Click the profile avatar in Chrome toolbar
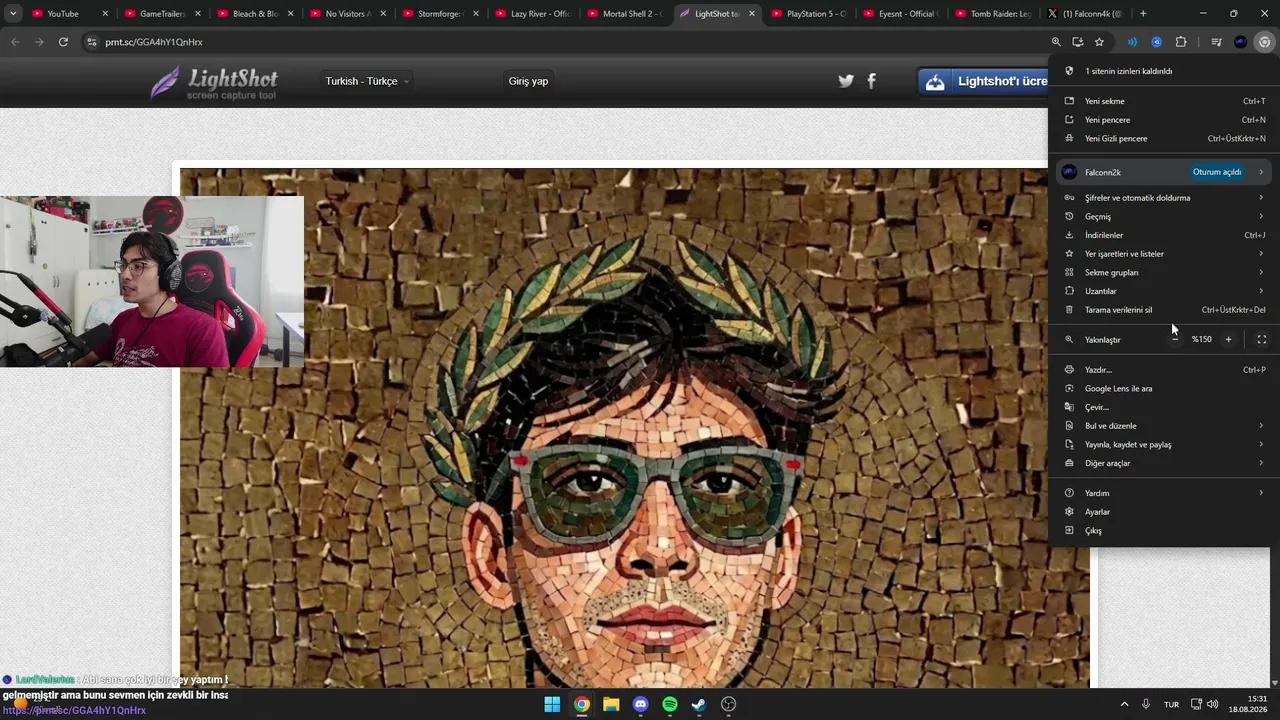The width and height of the screenshot is (1280, 720). [1241, 42]
